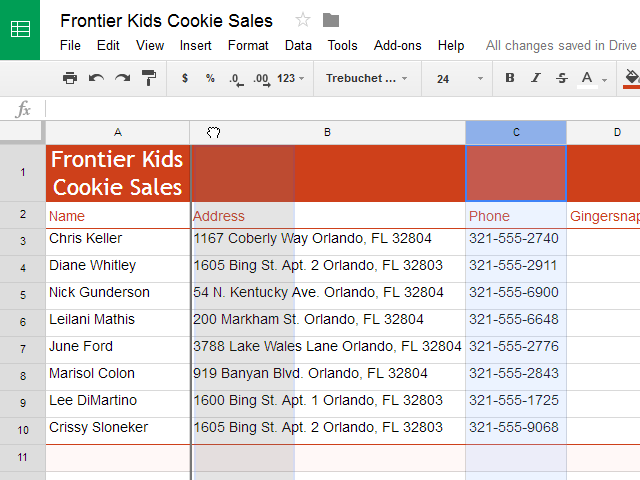Apply percent format icon
This screenshot has width=640, height=480.
click(210, 78)
